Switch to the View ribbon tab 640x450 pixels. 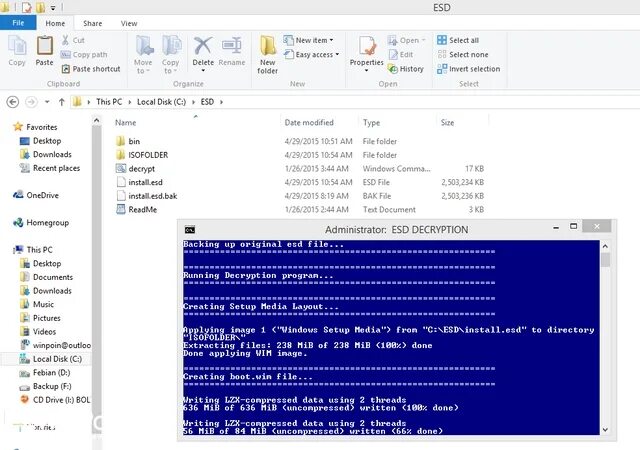click(x=129, y=23)
